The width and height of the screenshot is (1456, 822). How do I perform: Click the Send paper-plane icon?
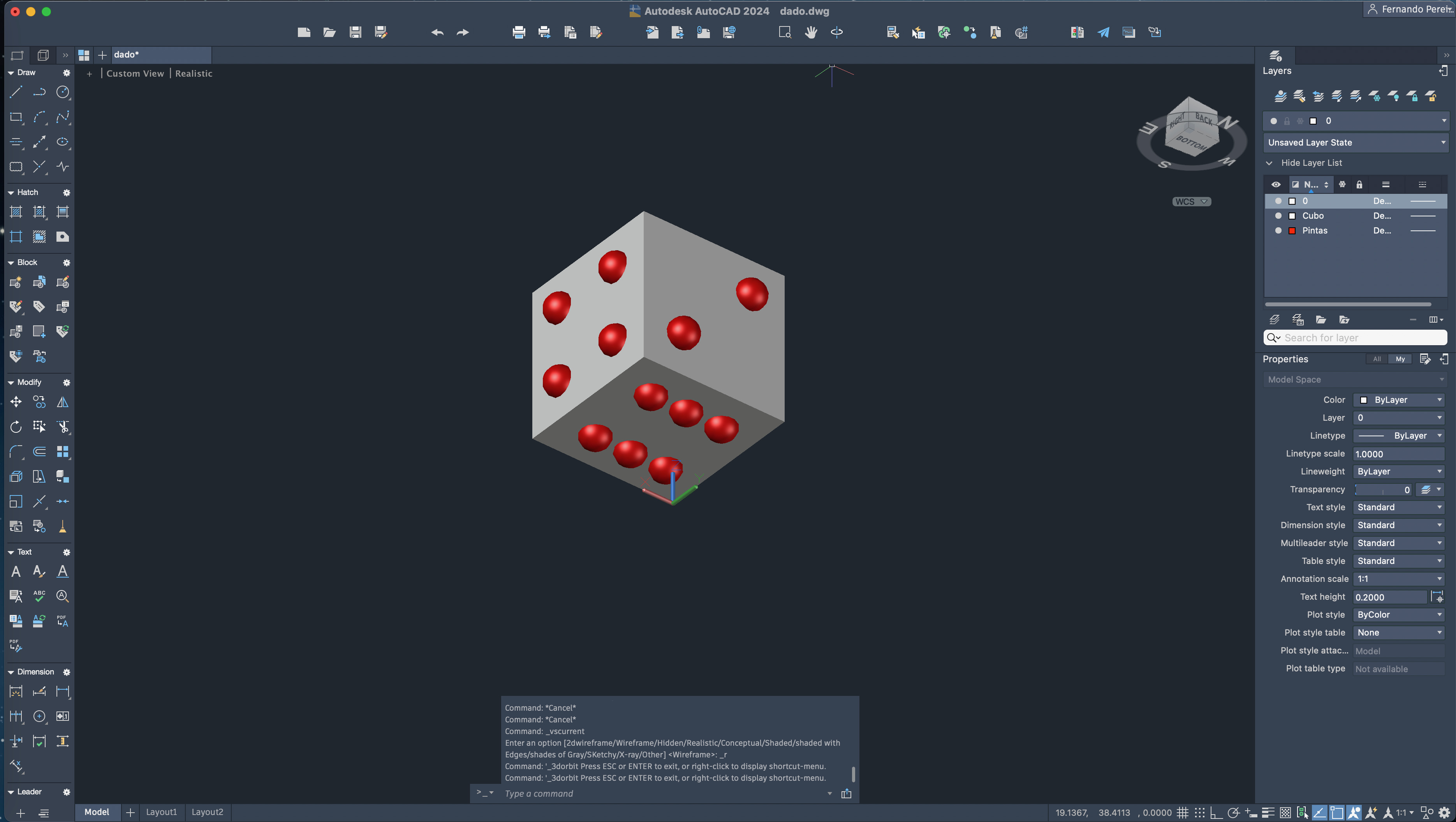tap(1103, 32)
